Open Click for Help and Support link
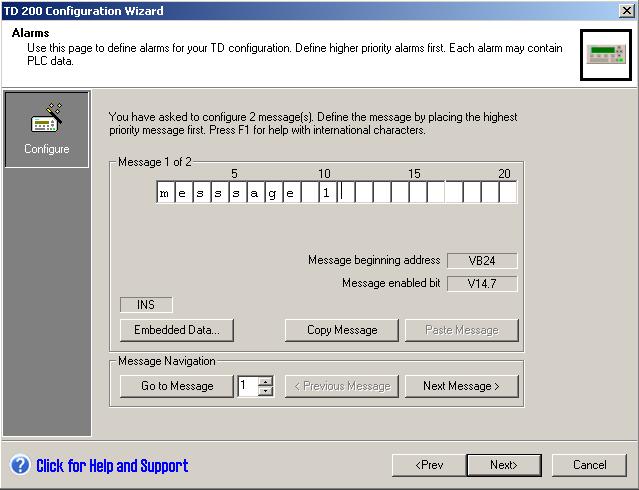 click(112, 466)
